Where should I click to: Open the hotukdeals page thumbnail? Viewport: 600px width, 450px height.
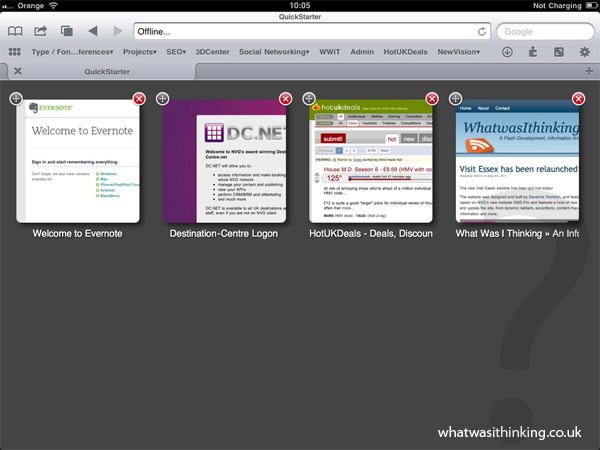tap(371, 161)
